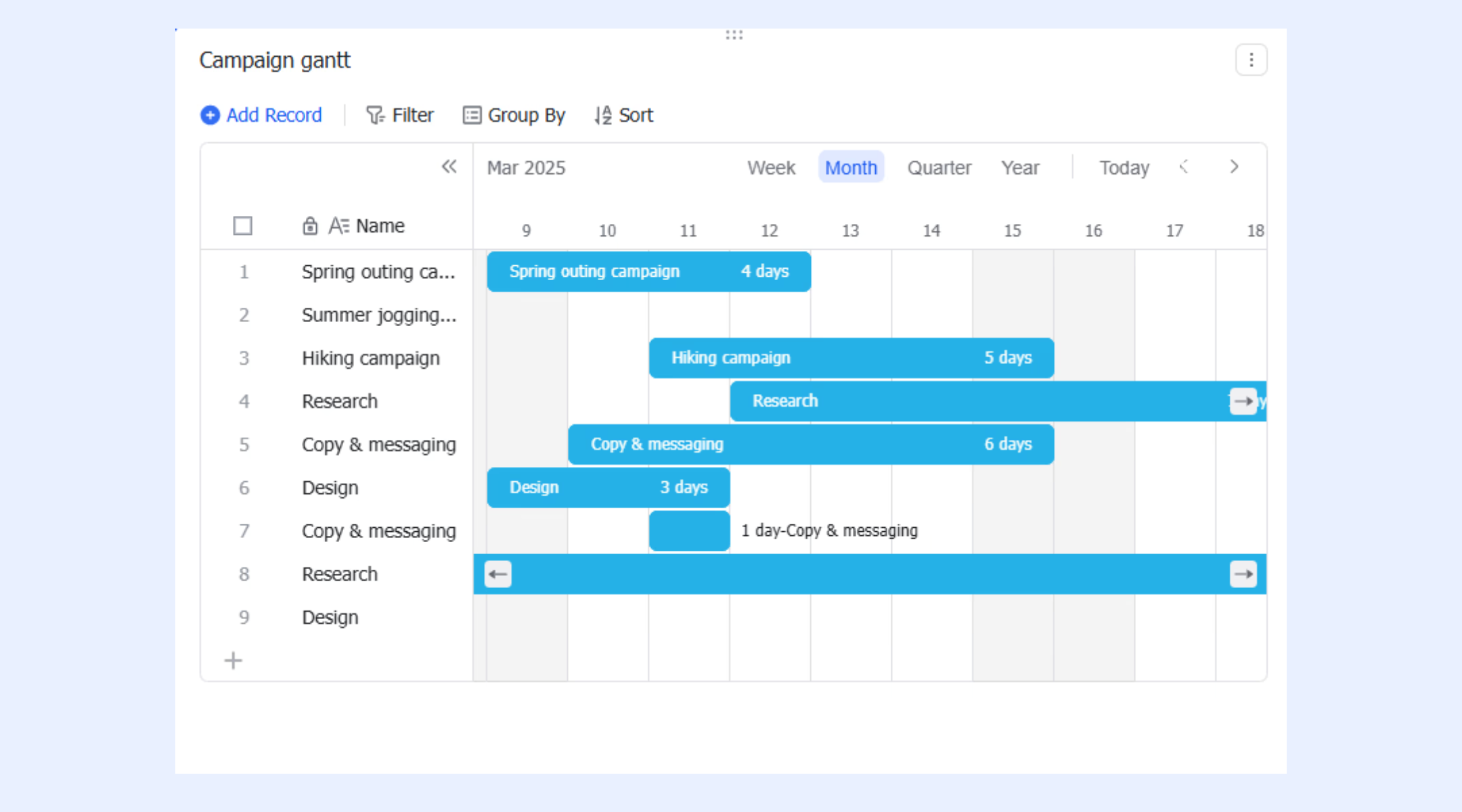
Task: Jump to Today on the timeline
Action: point(1124,167)
